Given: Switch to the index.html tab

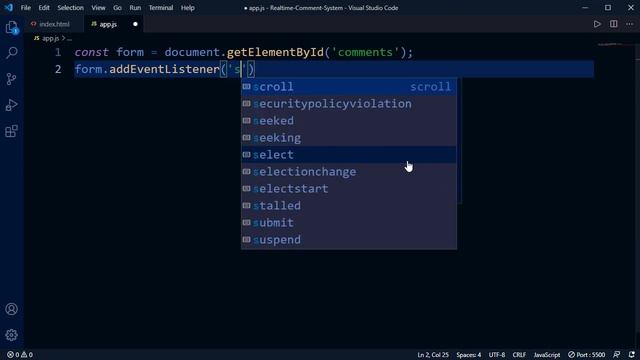Looking at the screenshot, I should click(x=54, y=24).
